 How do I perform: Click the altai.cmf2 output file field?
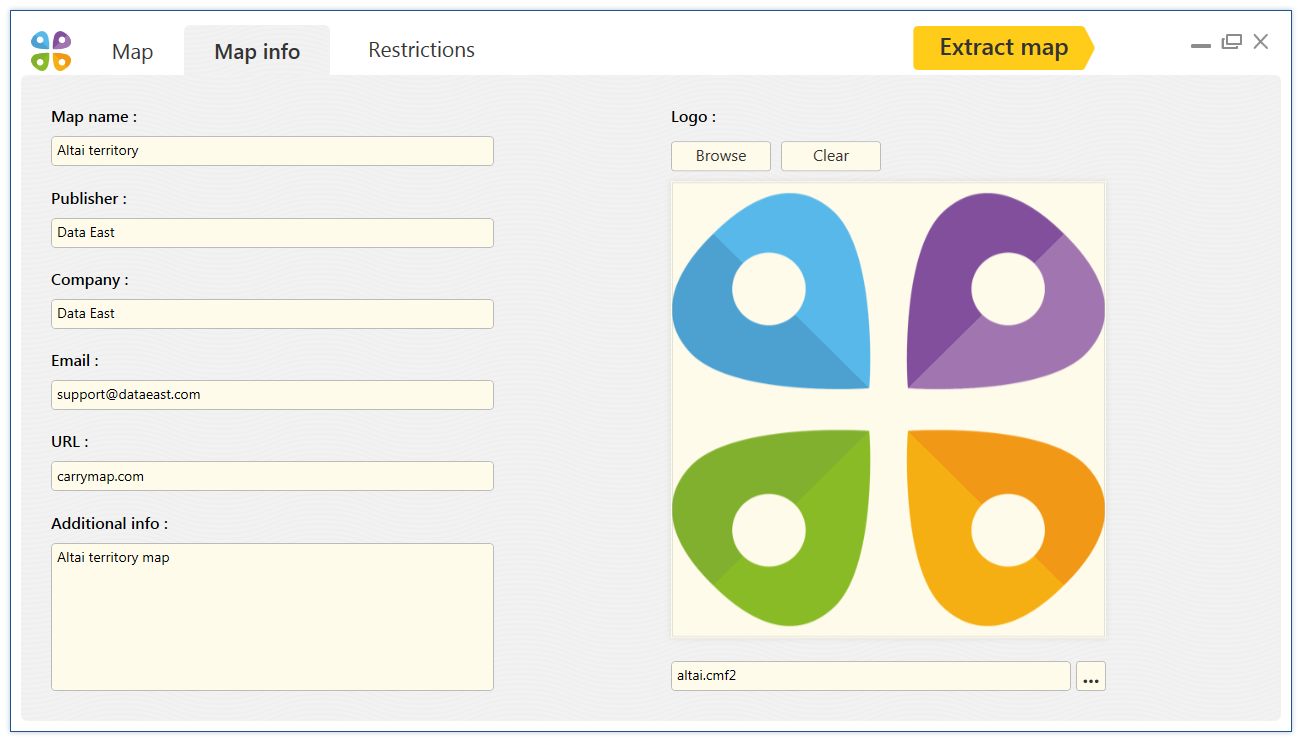coord(871,676)
